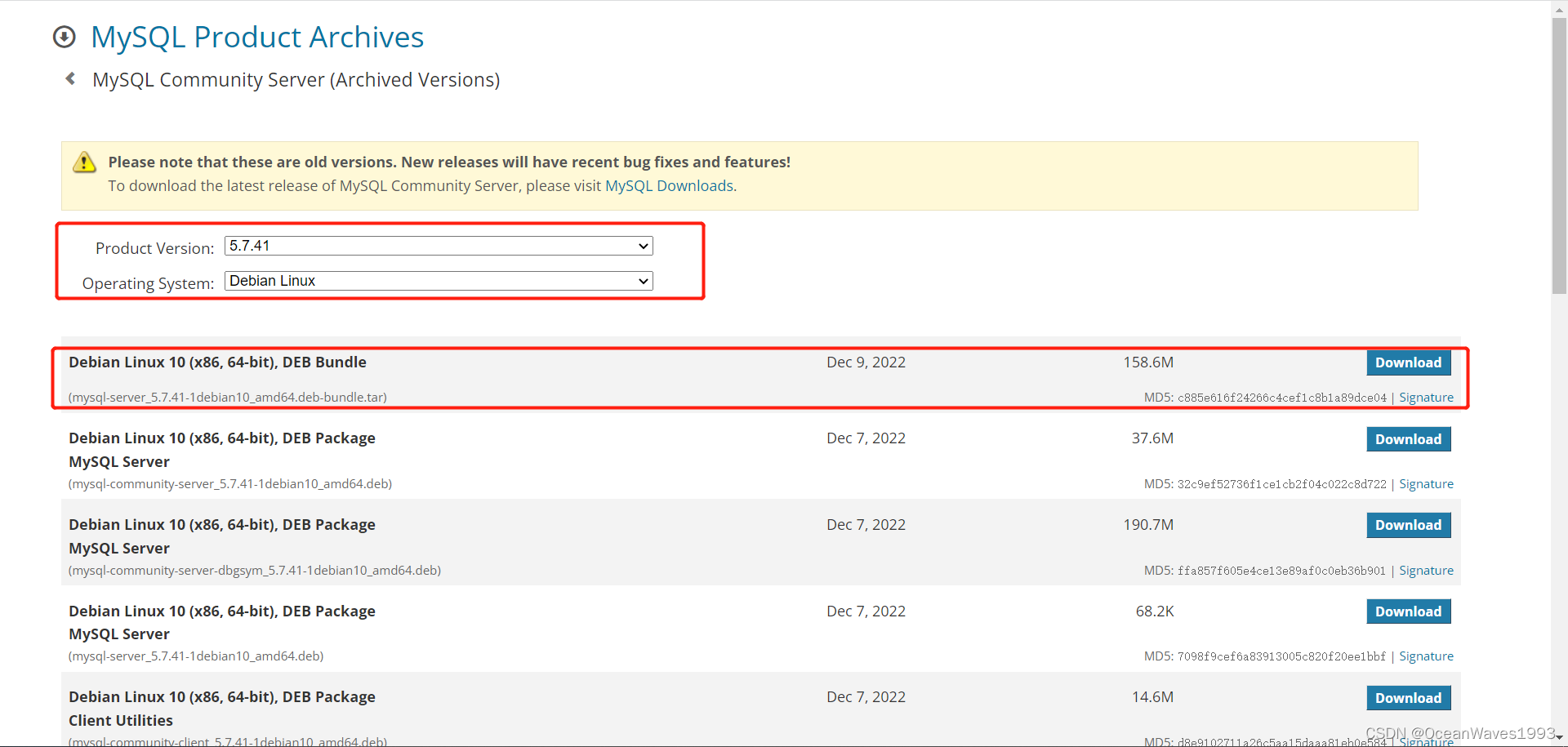Click the Operating System label
The height and width of the screenshot is (747, 1568).
(148, 283)
